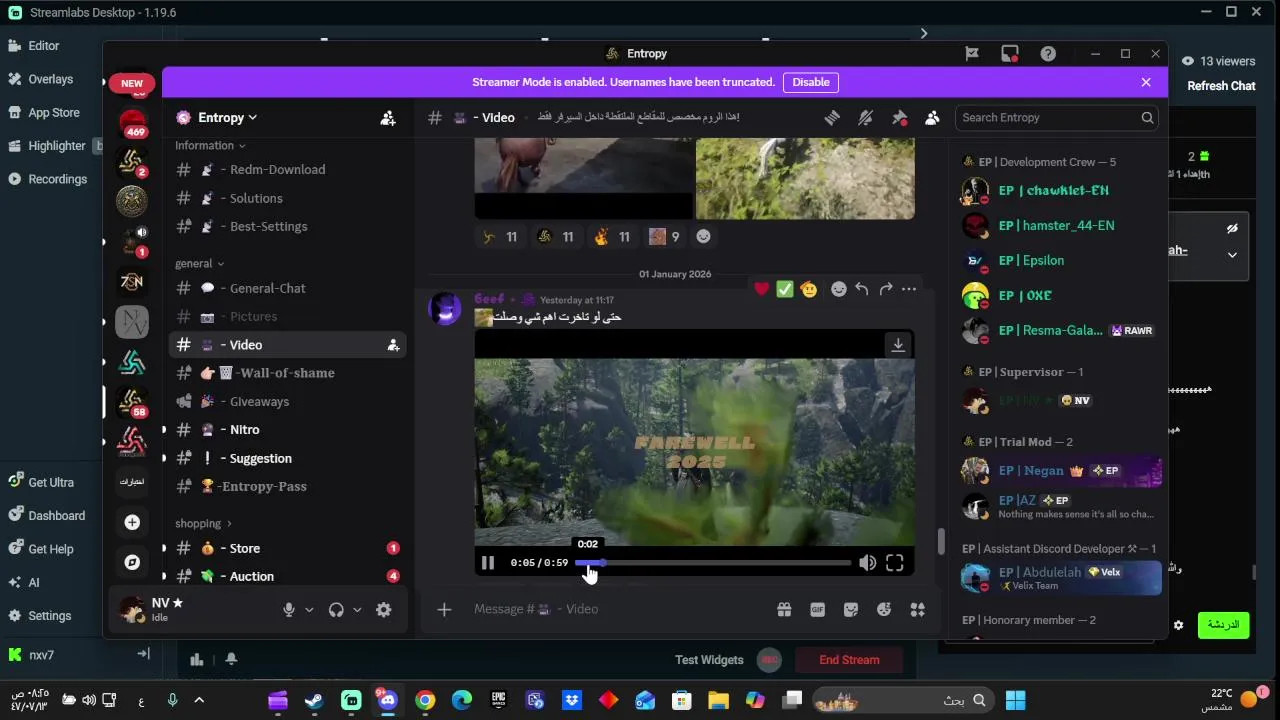Image resolution: width=1280 pixels, height=720 pixels.
Task: Forward arrow on message hover toolbar
Action: 886,289
